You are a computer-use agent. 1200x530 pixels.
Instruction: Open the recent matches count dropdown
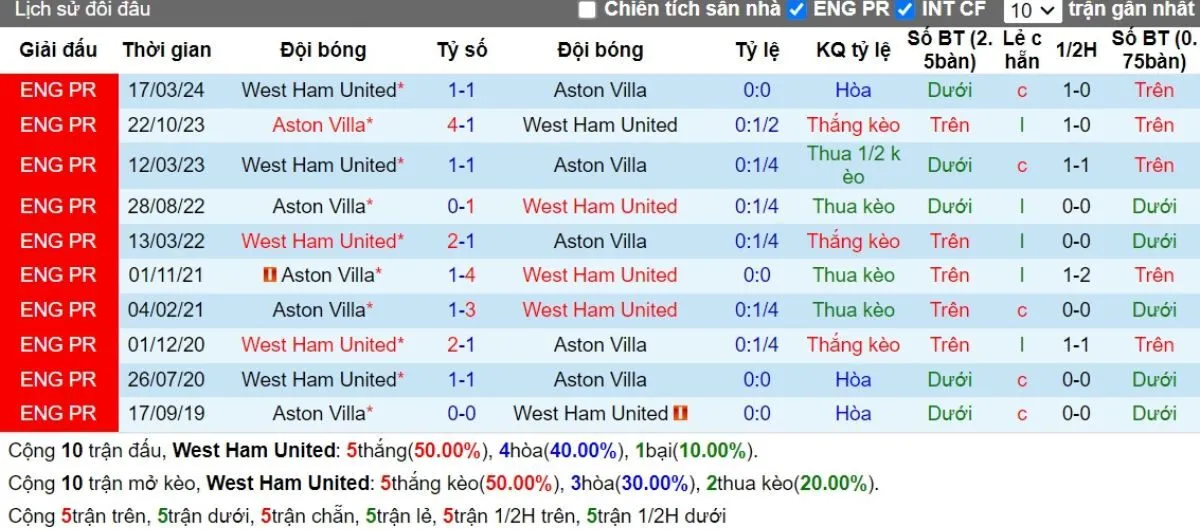tap(1032, 11)
